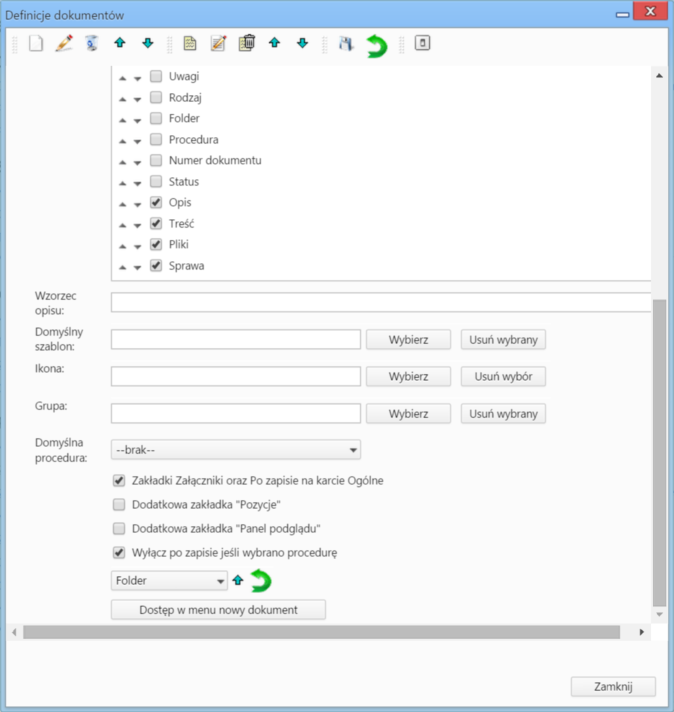Click teal up arrow next to Folder dropdown
The height and width of the screenshot is (712, 674).
click(238, 580)
